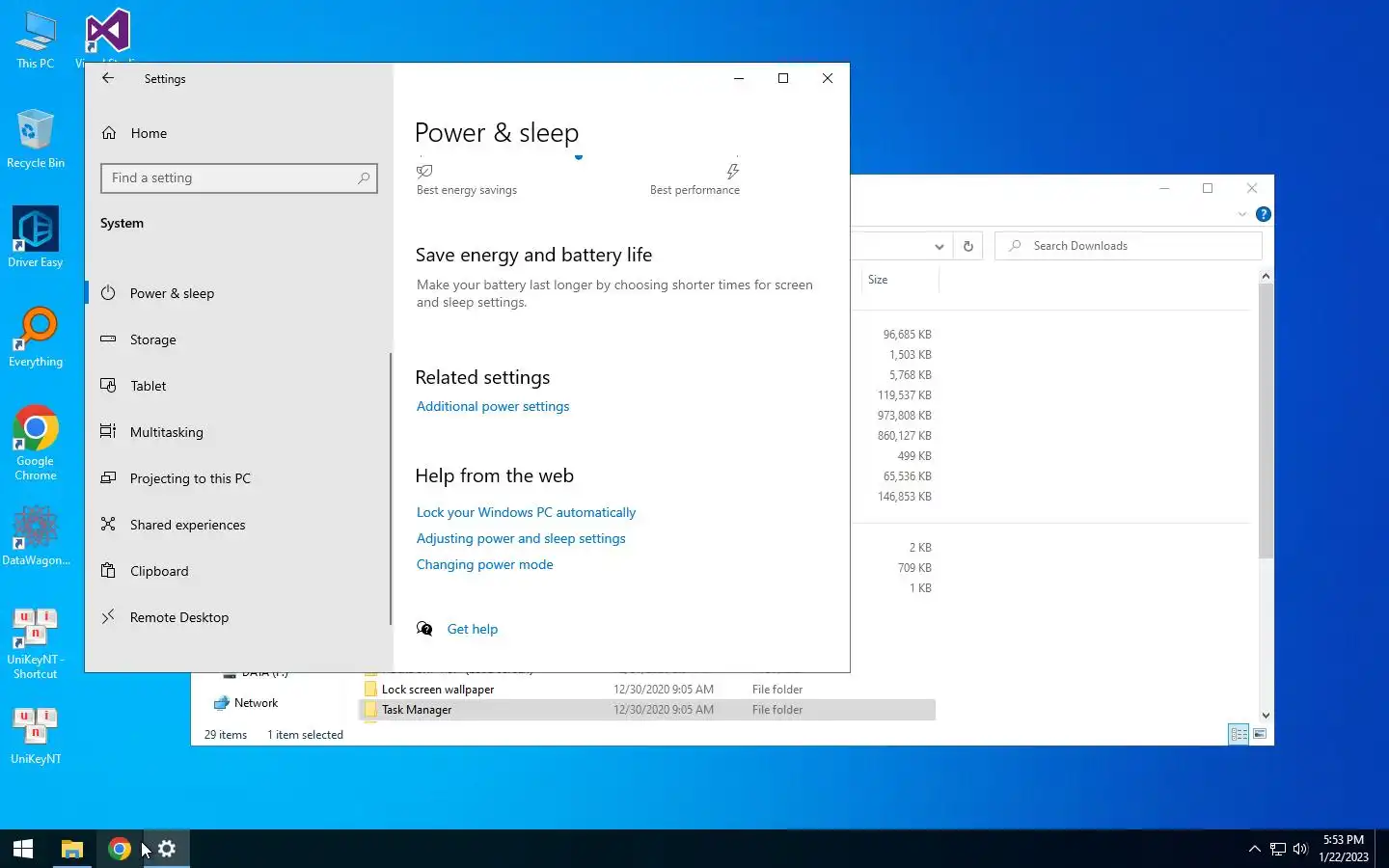
Task: Click the search magnifier in Find a setting
Action: pos(364,178)
